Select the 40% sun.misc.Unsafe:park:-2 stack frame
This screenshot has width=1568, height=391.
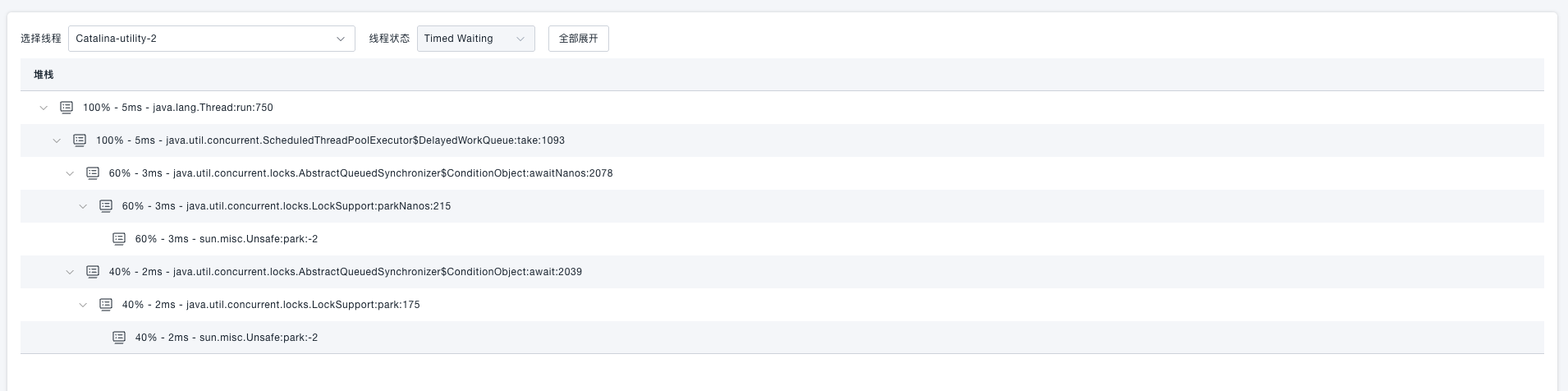(x=226, y=338)
